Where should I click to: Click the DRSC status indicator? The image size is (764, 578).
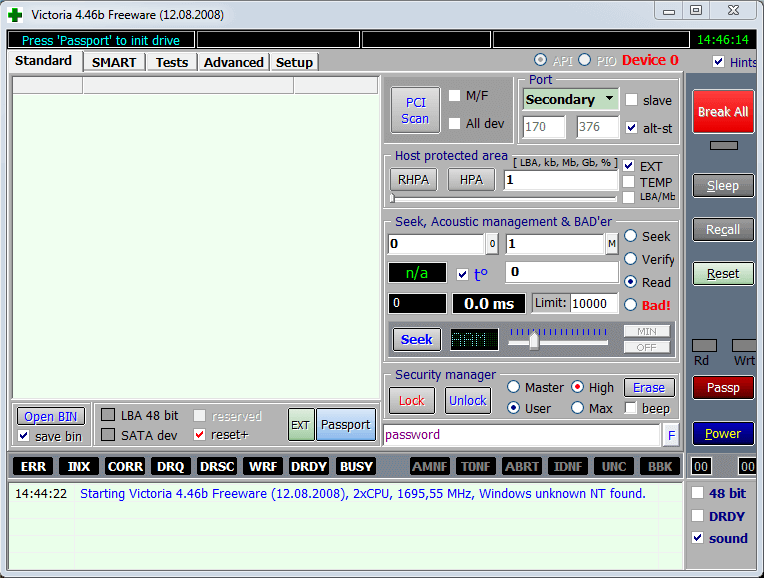click(x=217, y=466)
